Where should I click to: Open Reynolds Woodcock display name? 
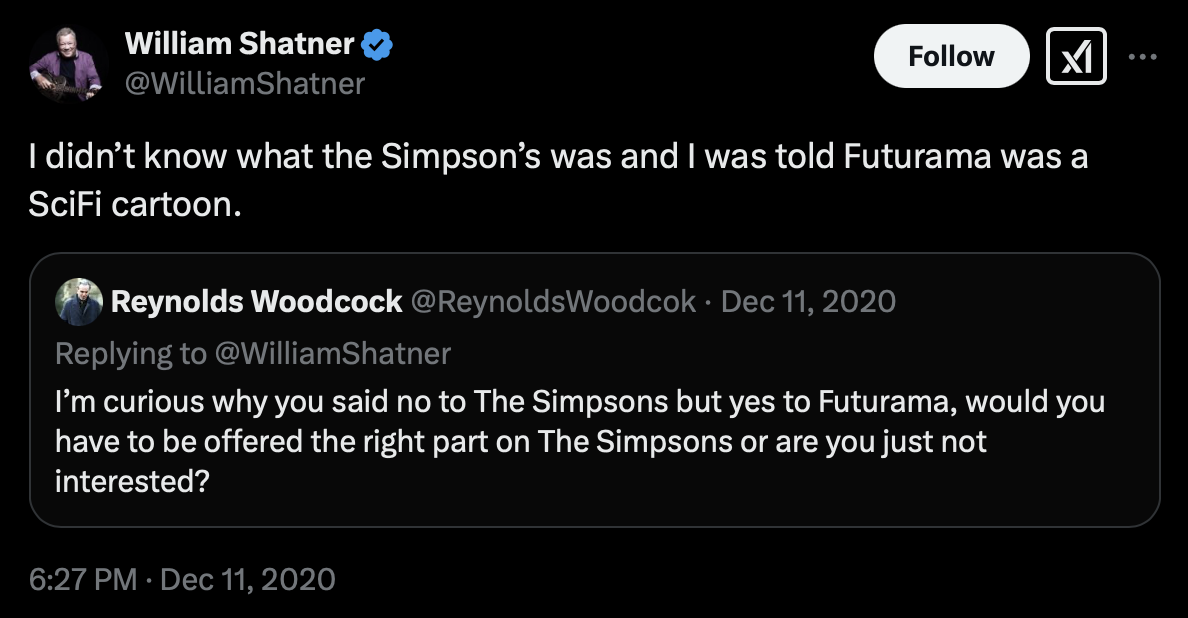(x=257, y=301)
